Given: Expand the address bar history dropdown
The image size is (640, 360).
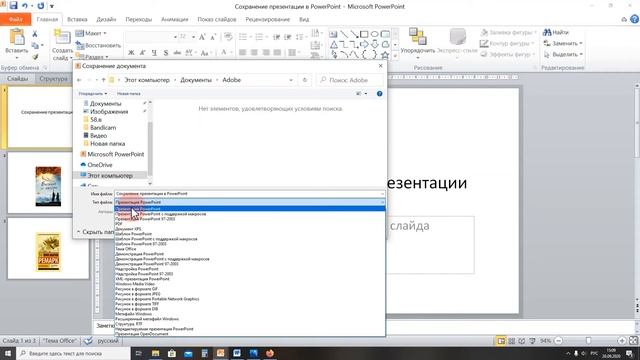Looking at the screenshot, I should click(291, 80).
